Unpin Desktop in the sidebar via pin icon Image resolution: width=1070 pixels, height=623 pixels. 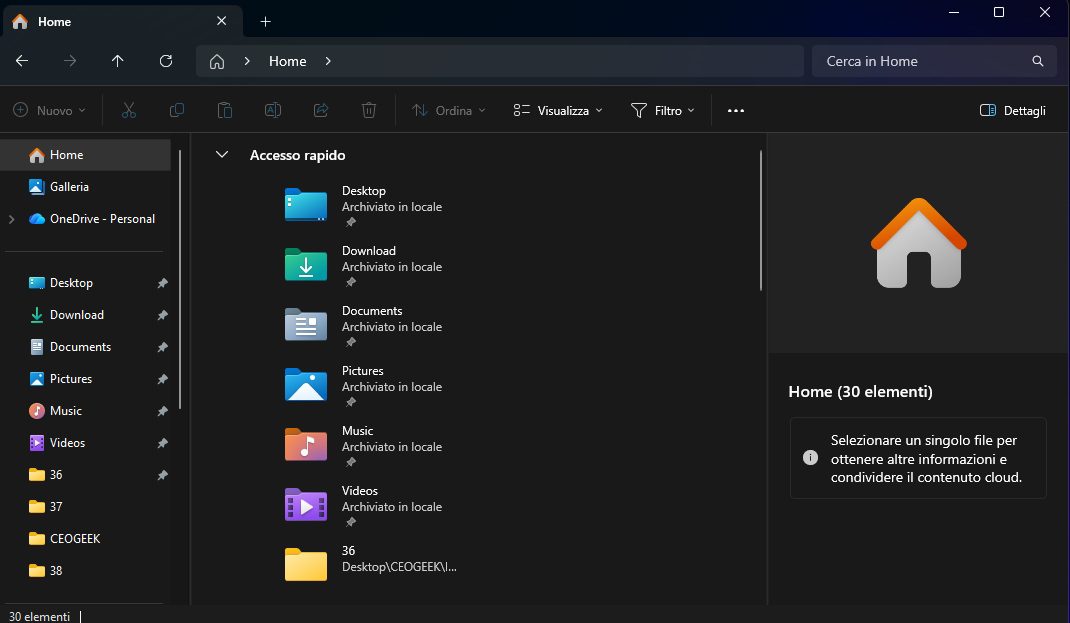(x=162, y=283)
